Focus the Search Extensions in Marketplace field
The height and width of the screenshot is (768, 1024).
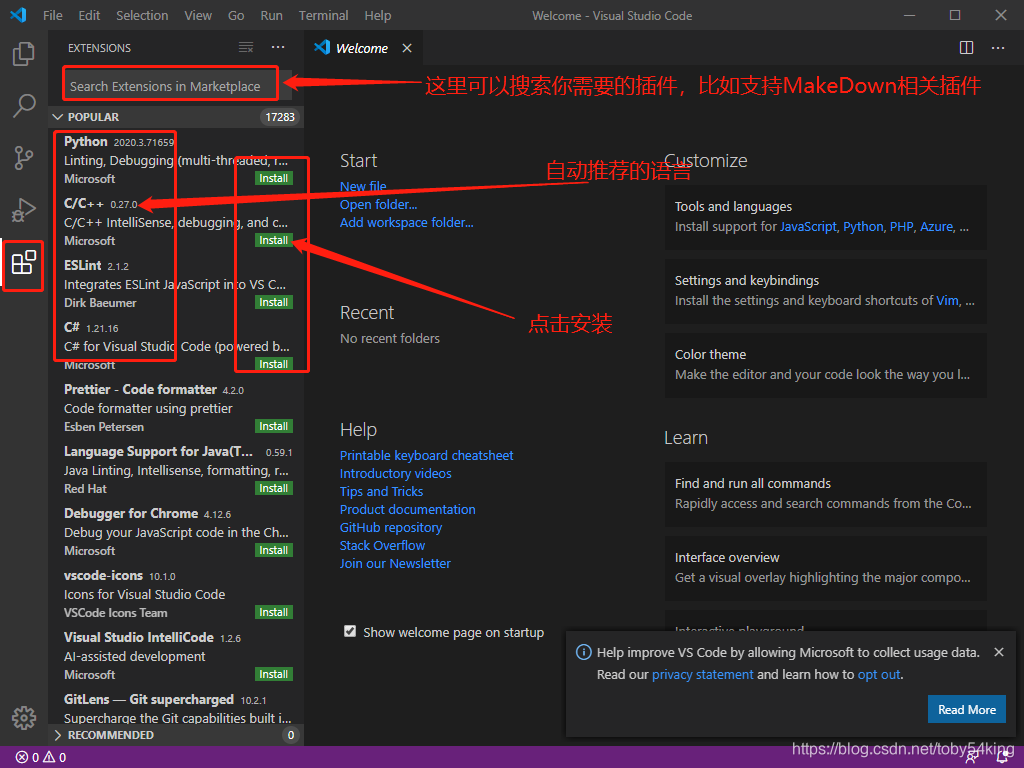[170, 86]
